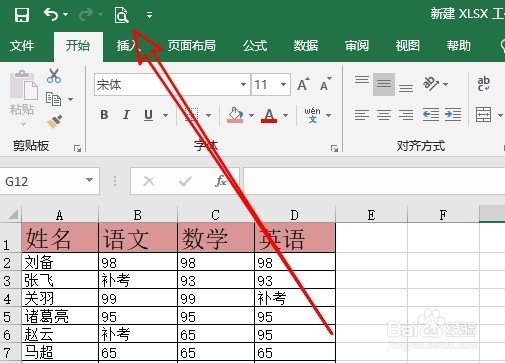Switch to the 开始 ribbon tab
Screen dimensions: 505x363
click(x=78, y=46)
